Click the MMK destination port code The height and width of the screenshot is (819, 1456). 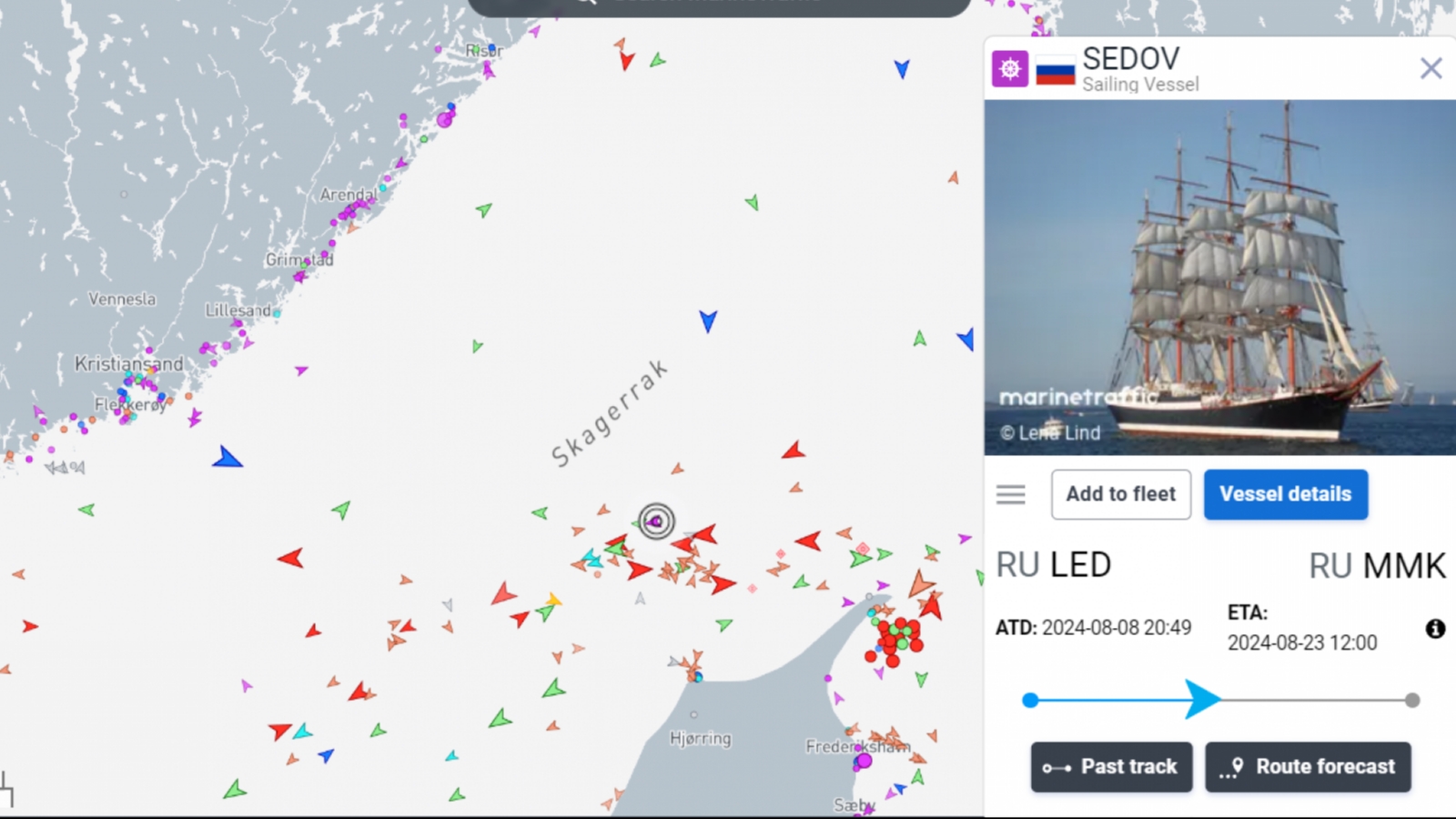pos(1403,566)
